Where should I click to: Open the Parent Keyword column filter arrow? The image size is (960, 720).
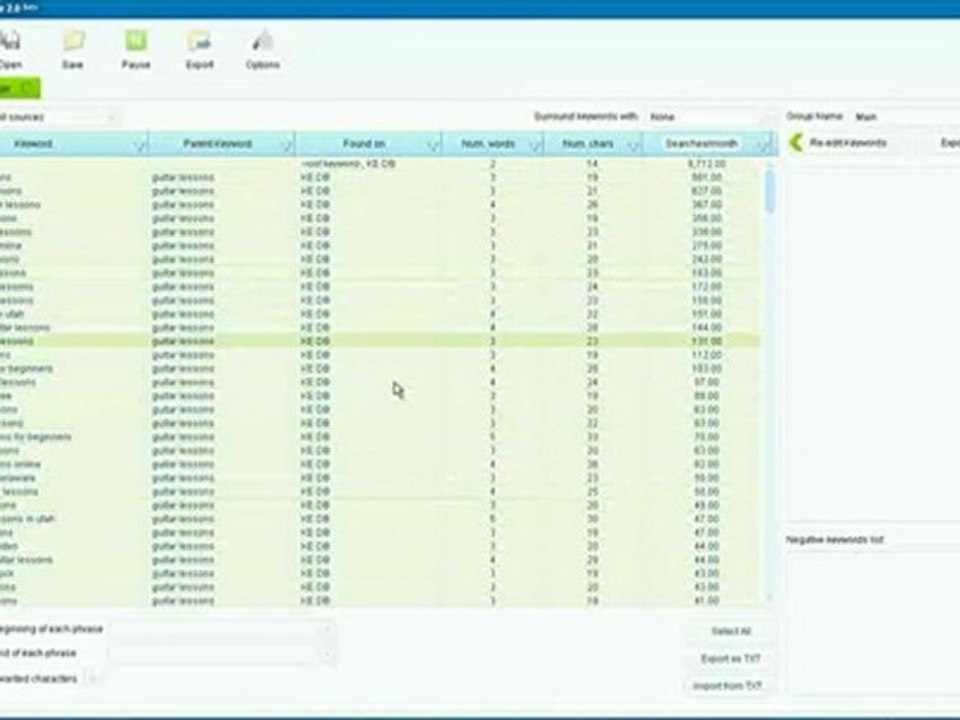[x=285, y=144]
